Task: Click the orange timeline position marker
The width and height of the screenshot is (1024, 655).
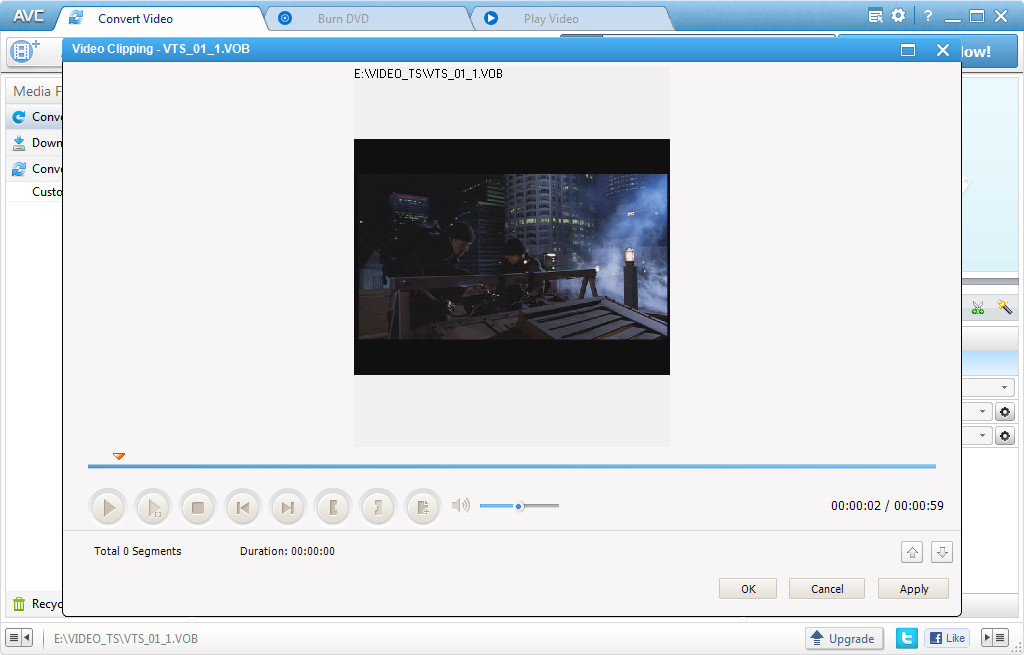Action: 118,456
